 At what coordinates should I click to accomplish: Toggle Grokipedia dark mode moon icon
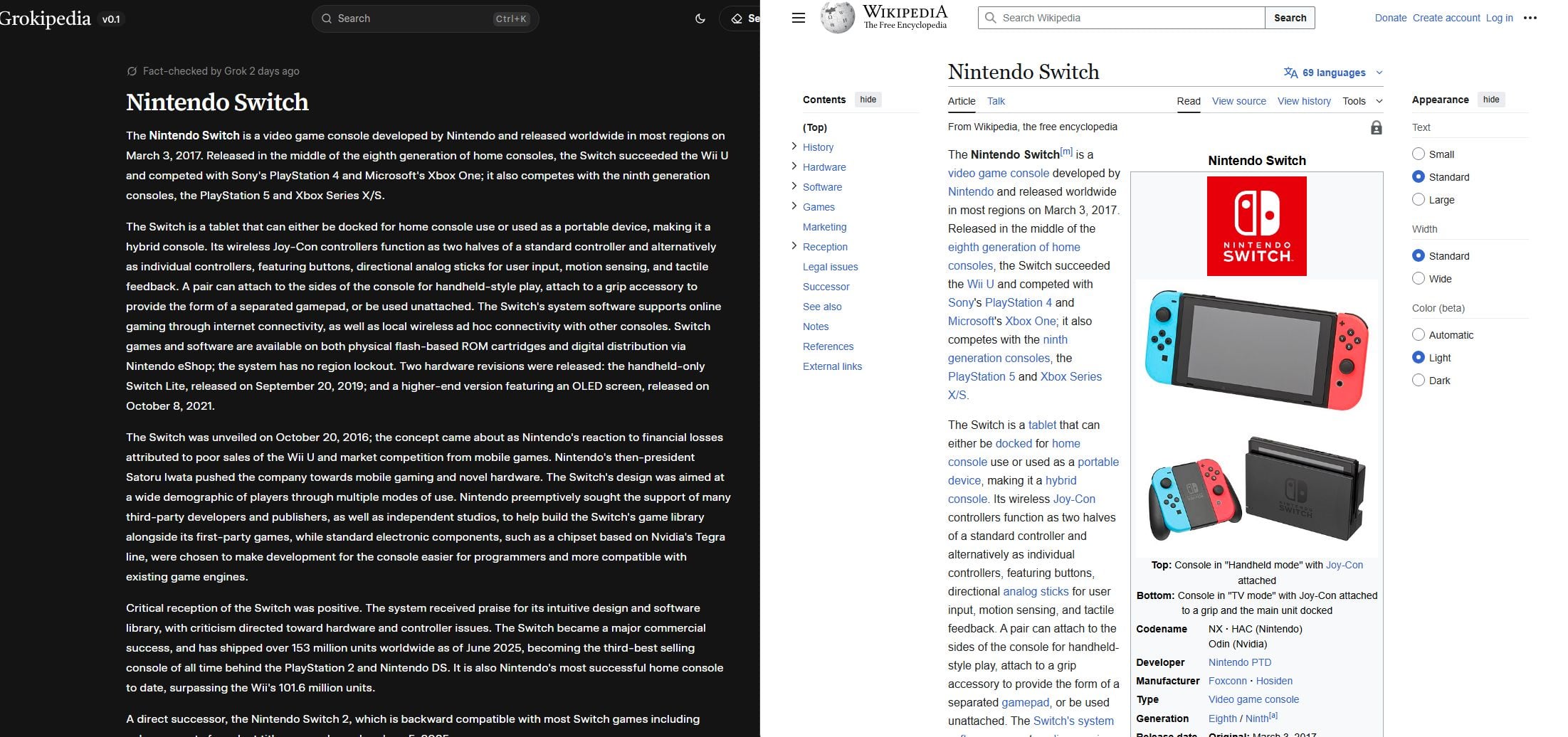click(700, 18)
